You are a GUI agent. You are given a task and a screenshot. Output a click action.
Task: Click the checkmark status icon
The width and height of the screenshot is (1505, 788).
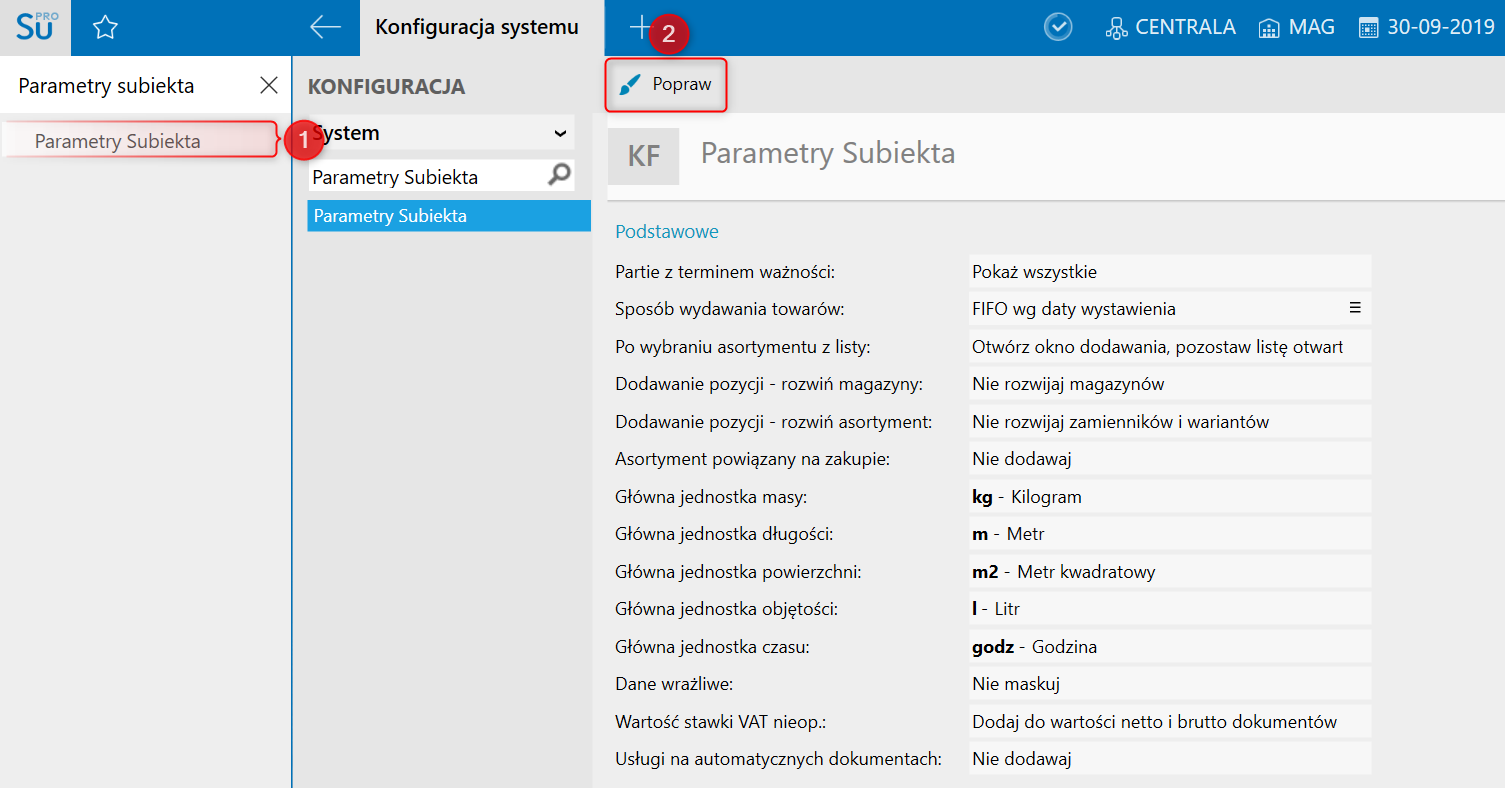point(1058,28)
